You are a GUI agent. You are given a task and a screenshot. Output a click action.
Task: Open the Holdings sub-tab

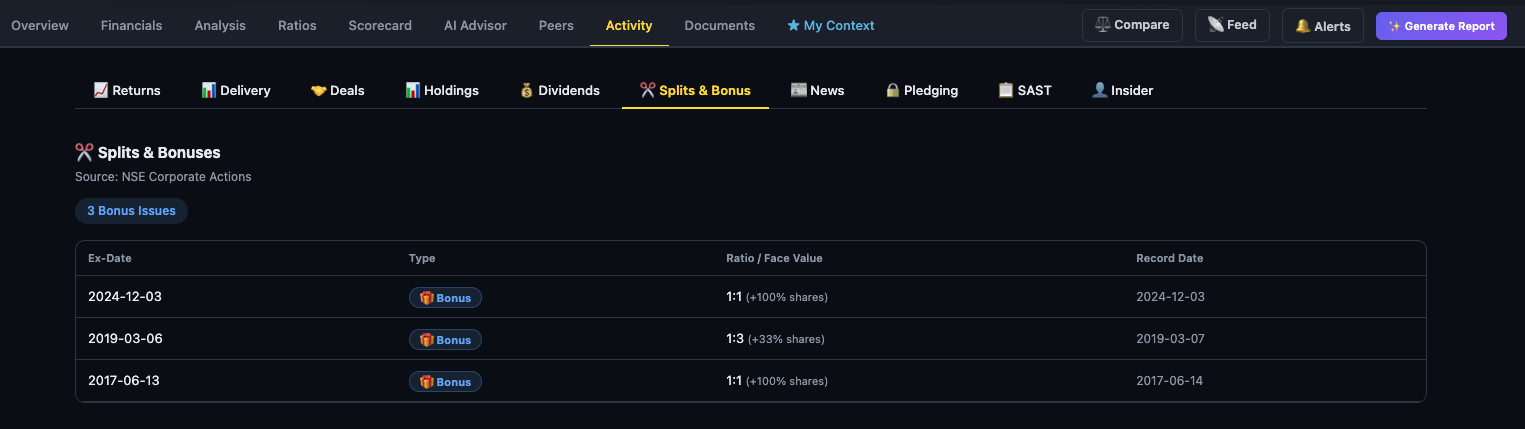pos(442,90)
